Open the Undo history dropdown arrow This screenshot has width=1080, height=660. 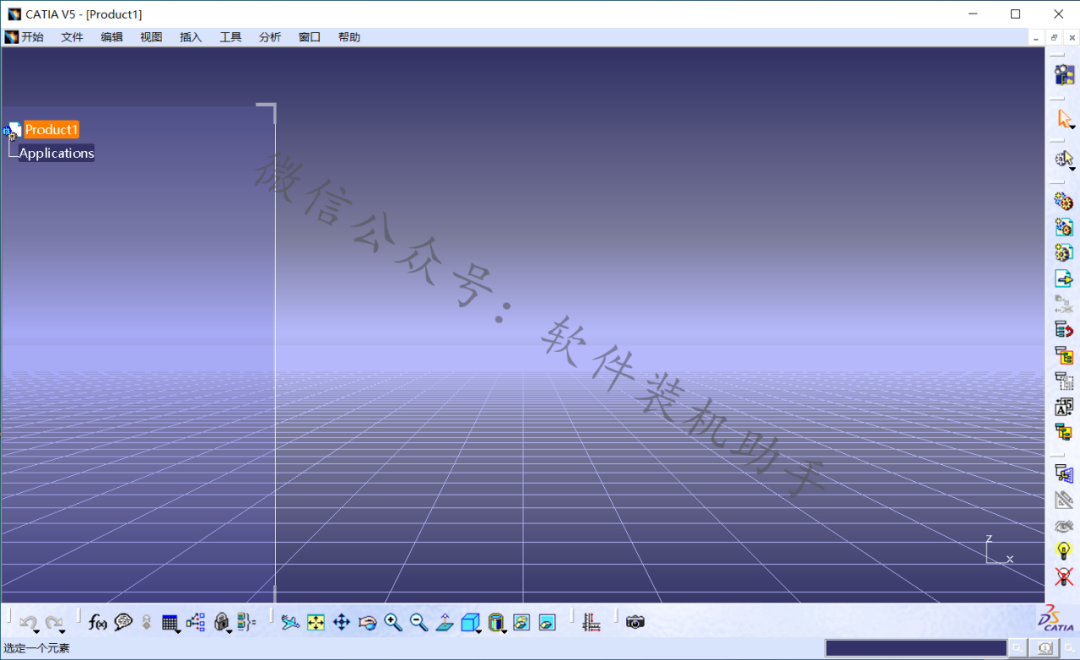36,630
